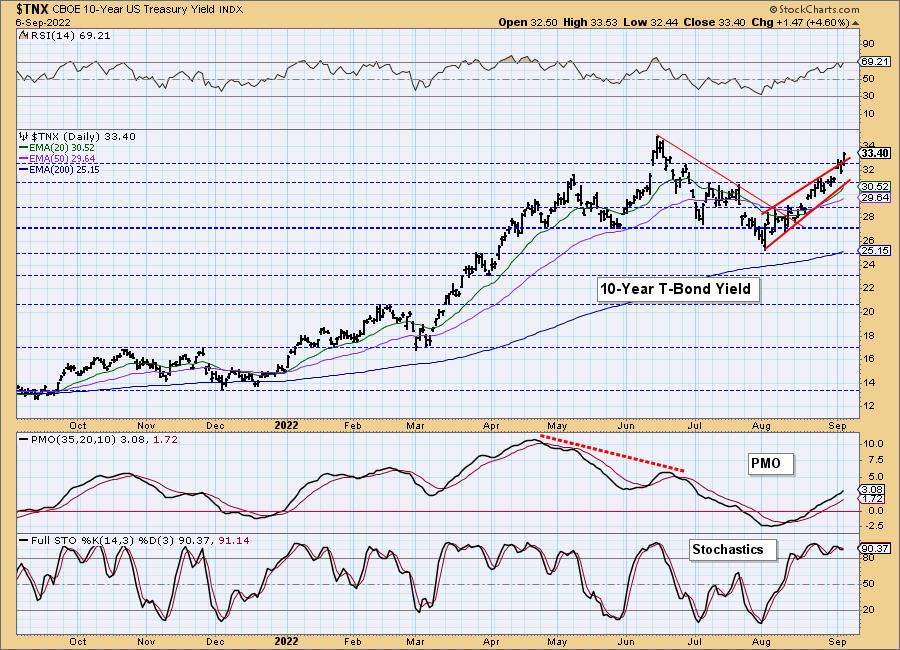900x650 pixels.
Task: Click the 30.52 EMA value tag
Action: 875,187
